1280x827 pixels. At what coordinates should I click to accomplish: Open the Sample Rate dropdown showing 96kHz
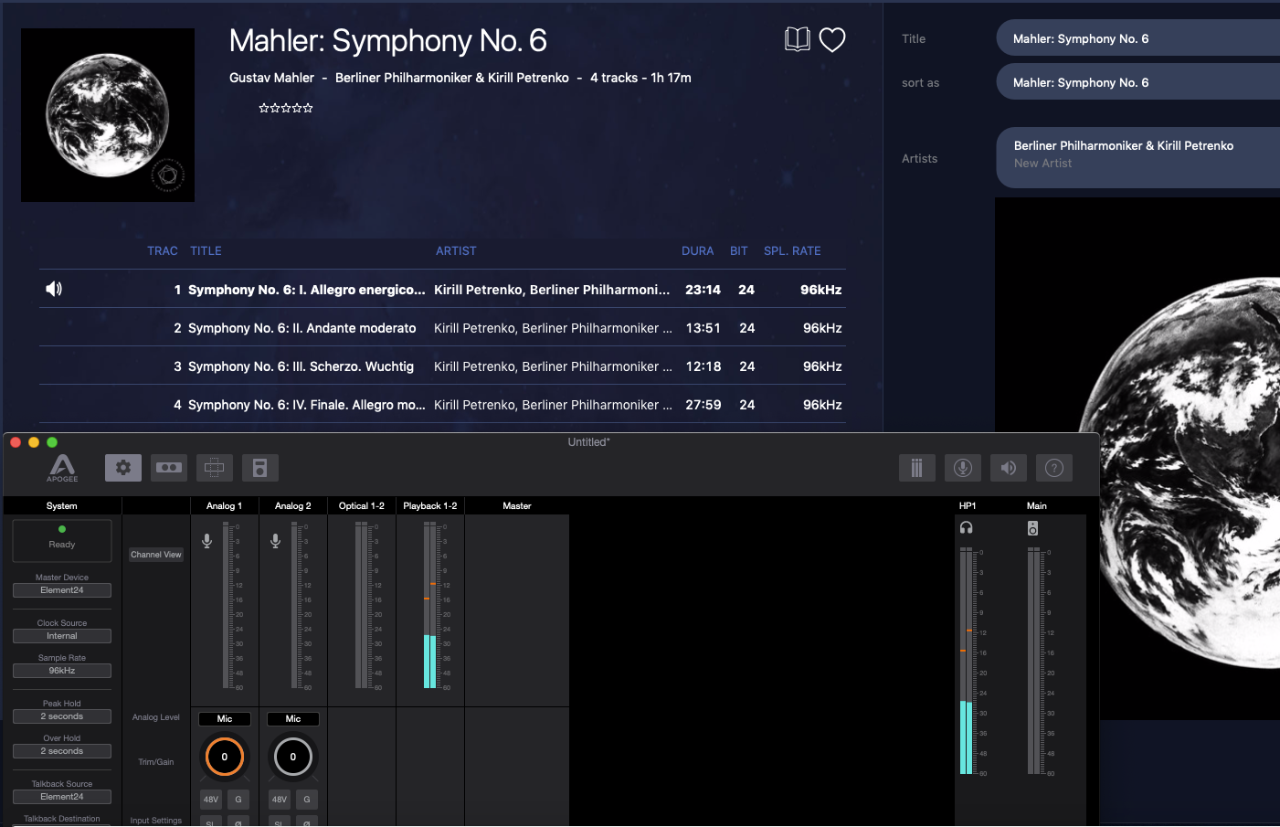point(62,671)
